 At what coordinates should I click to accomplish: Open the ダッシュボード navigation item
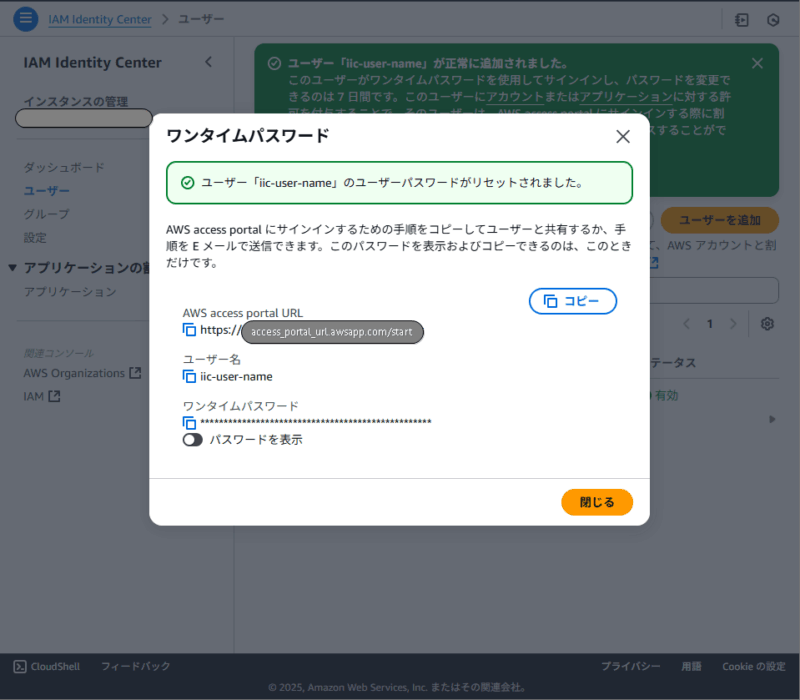tap(64, 167)
